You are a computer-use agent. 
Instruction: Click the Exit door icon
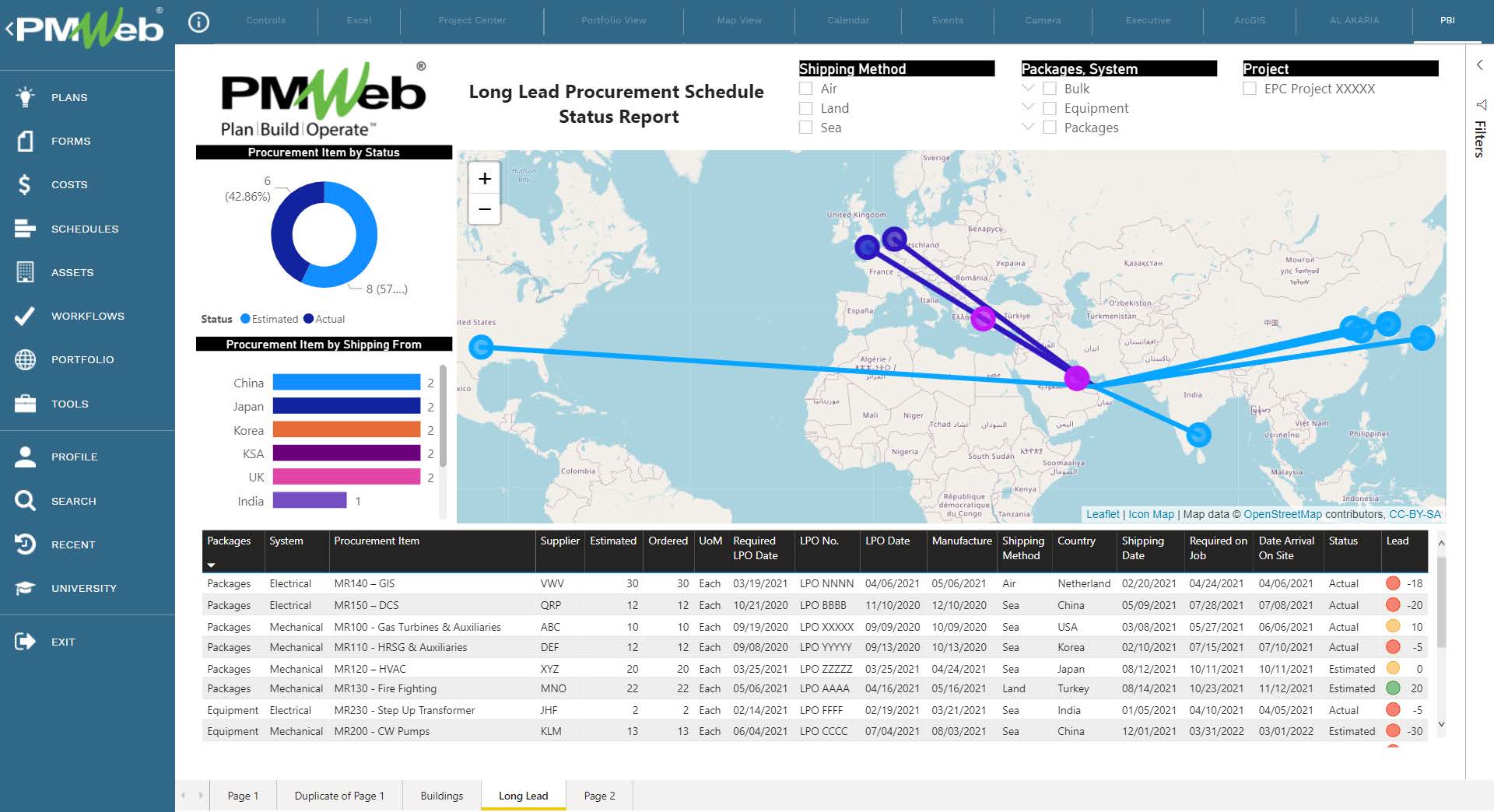pyautogui.click(x=25, y=642)
